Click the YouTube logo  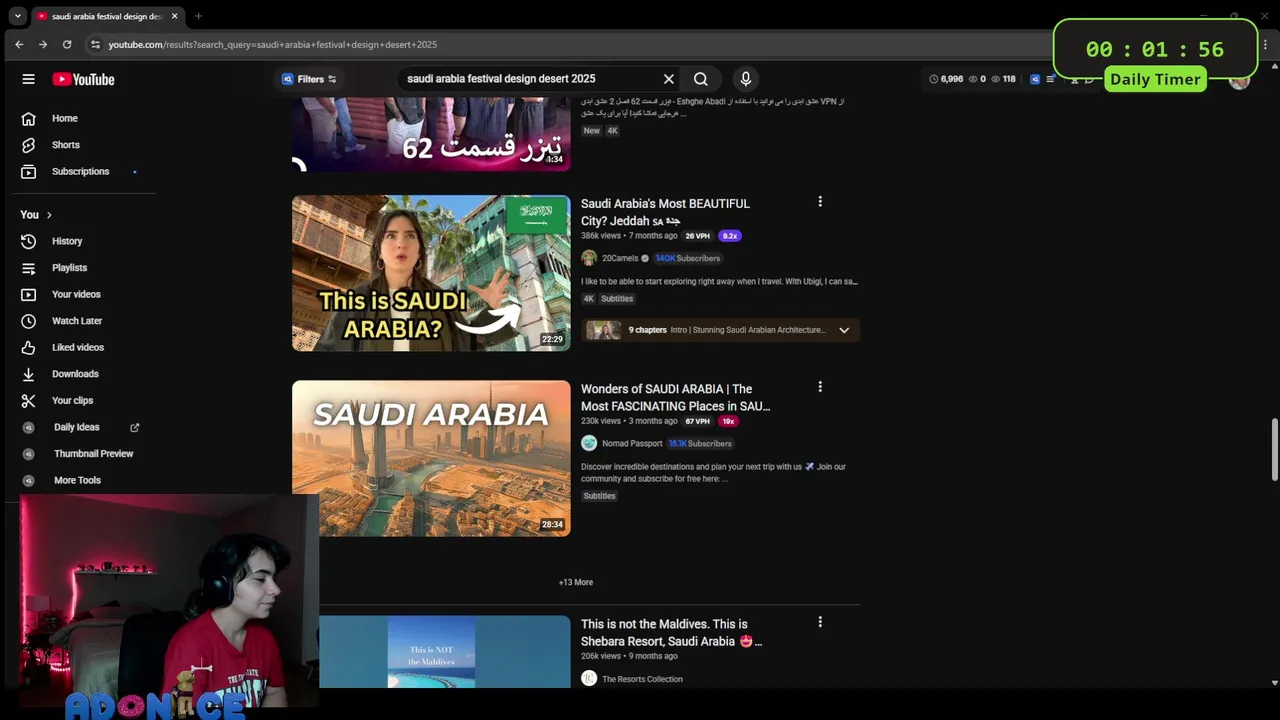pyautogui.click(x=83, y=79)
